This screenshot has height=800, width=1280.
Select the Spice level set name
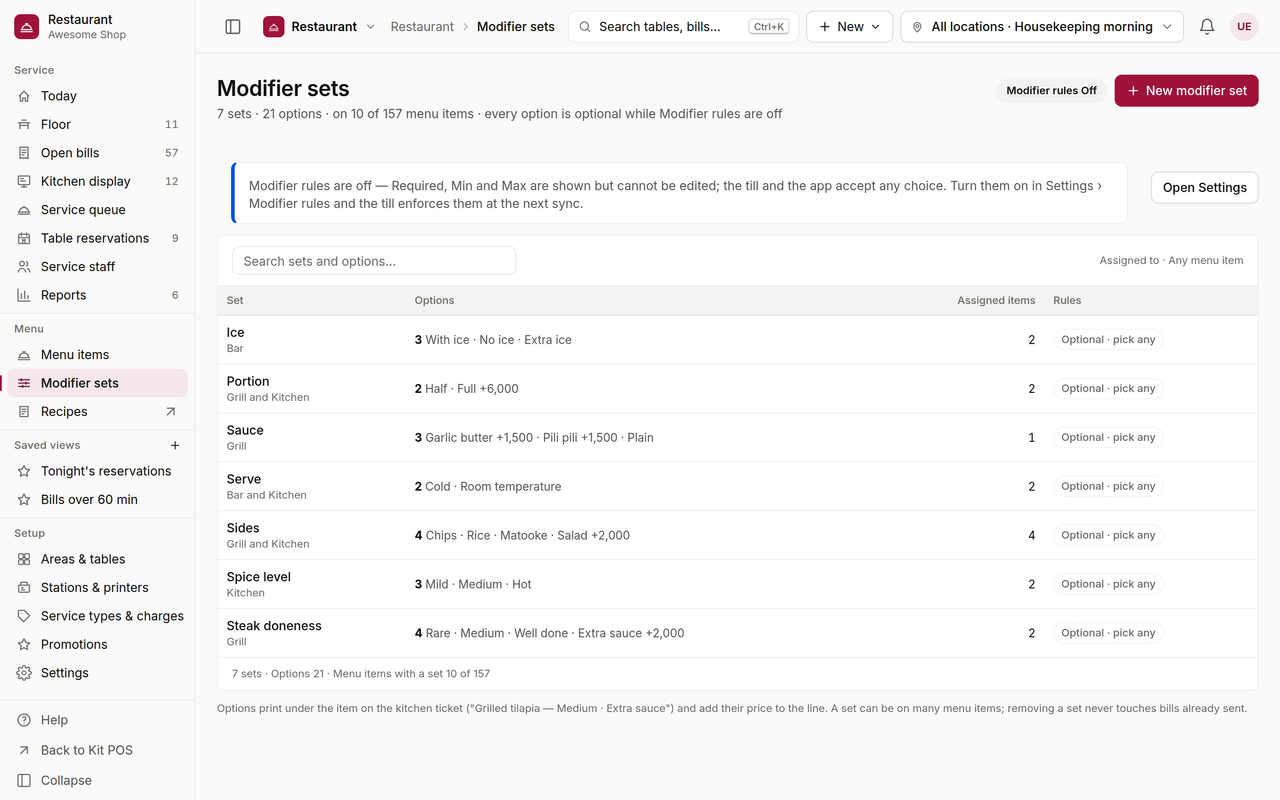coord(258,577)
